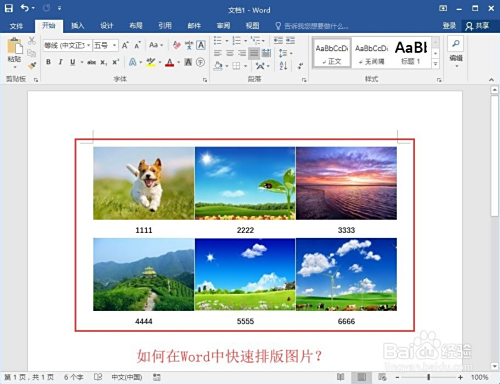Click the Clear Formatting eraser icon
Image resolution: width=500 pixels, height=384 pixels.
point(177,45)
